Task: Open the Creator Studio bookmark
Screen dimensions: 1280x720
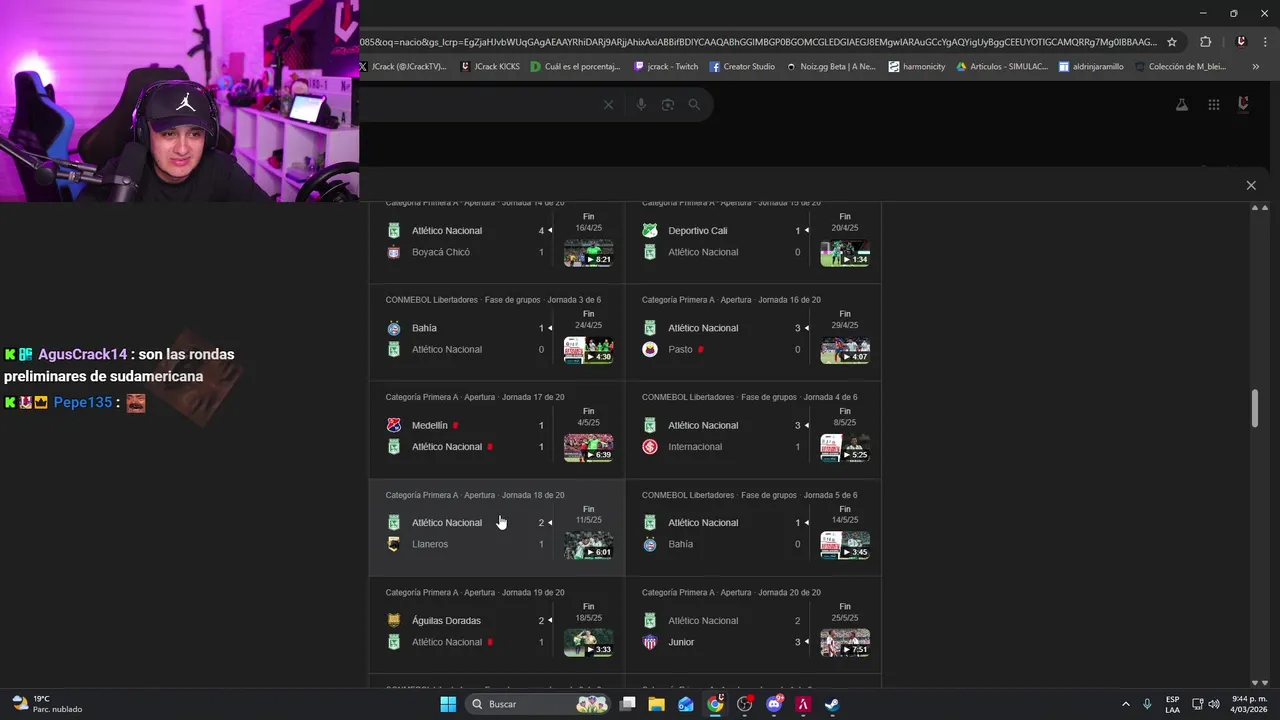Action: click(x=742, y=67)
